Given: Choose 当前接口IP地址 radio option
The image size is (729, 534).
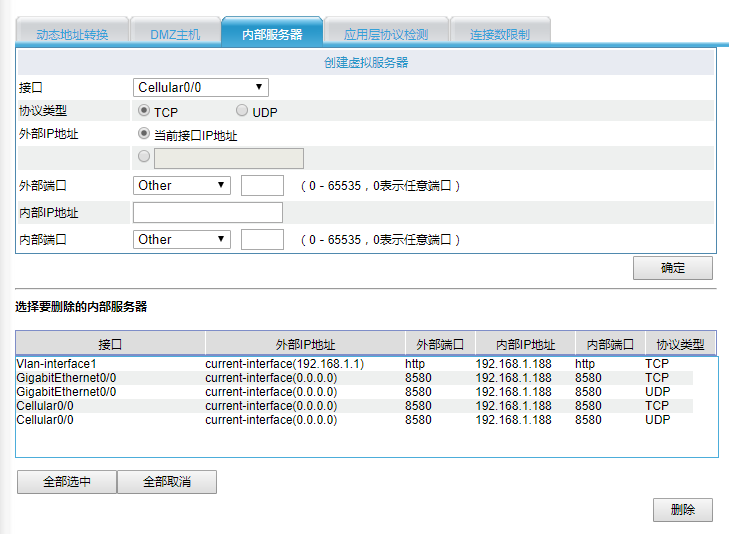Looking at the screenshot, I should click(x=144, y=134).
